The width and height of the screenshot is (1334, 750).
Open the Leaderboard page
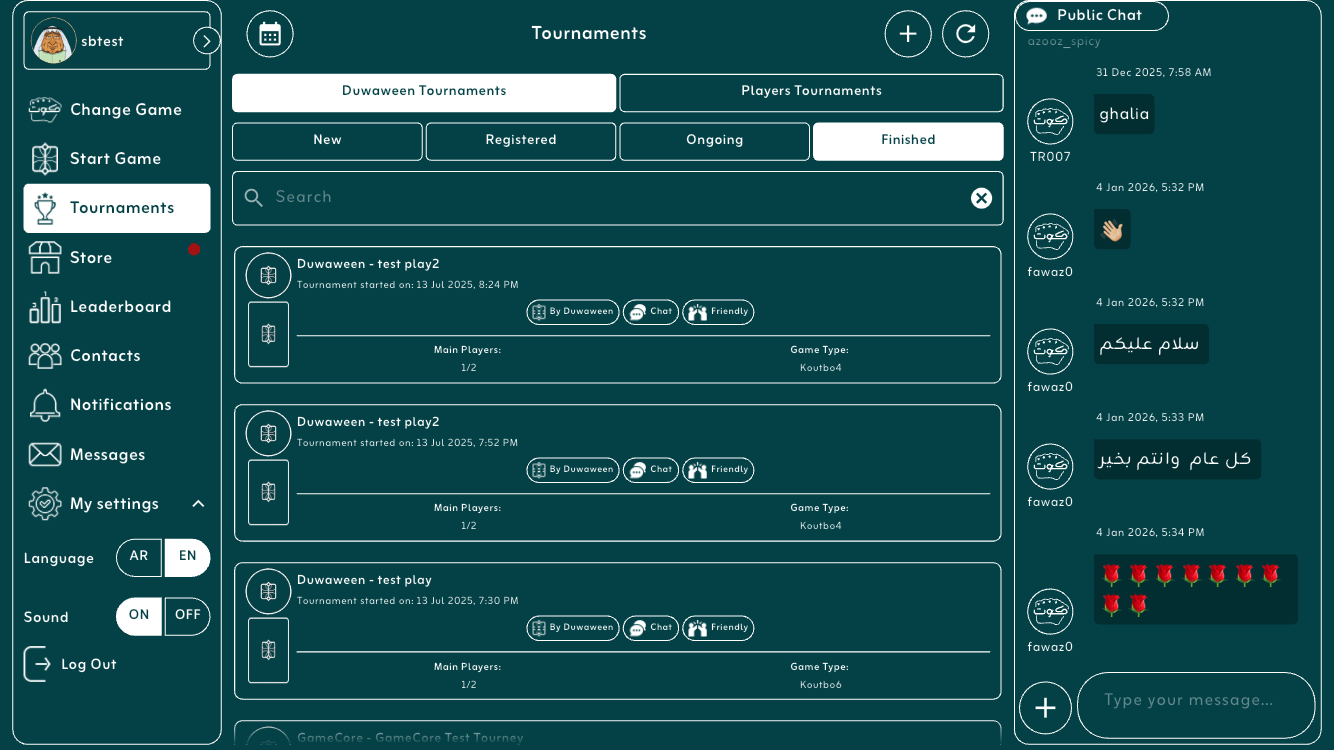(119, 307)
